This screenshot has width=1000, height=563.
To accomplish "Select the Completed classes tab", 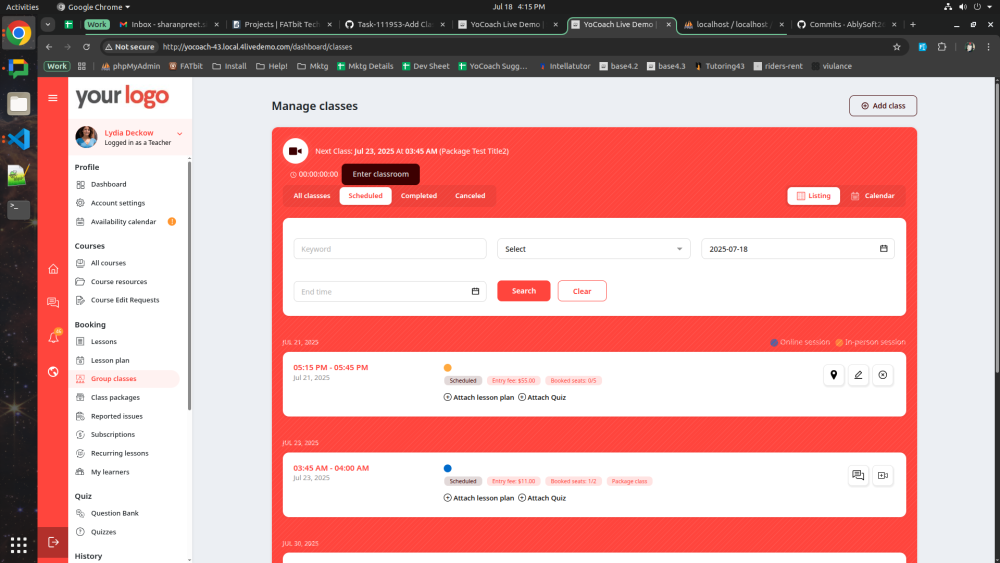I will coord(418,196).
